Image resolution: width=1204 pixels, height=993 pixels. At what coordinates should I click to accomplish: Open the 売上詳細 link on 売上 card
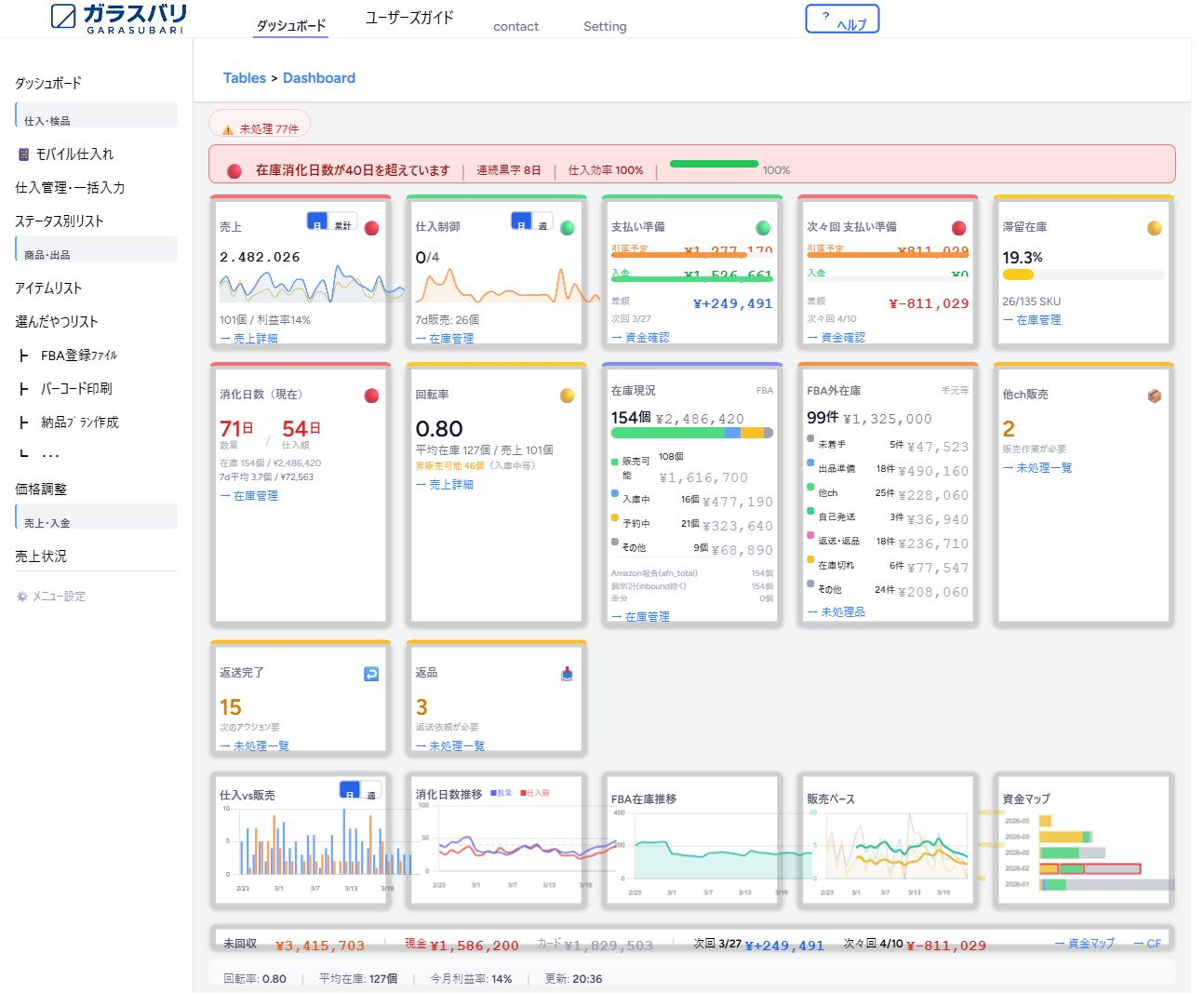(250, 338)
